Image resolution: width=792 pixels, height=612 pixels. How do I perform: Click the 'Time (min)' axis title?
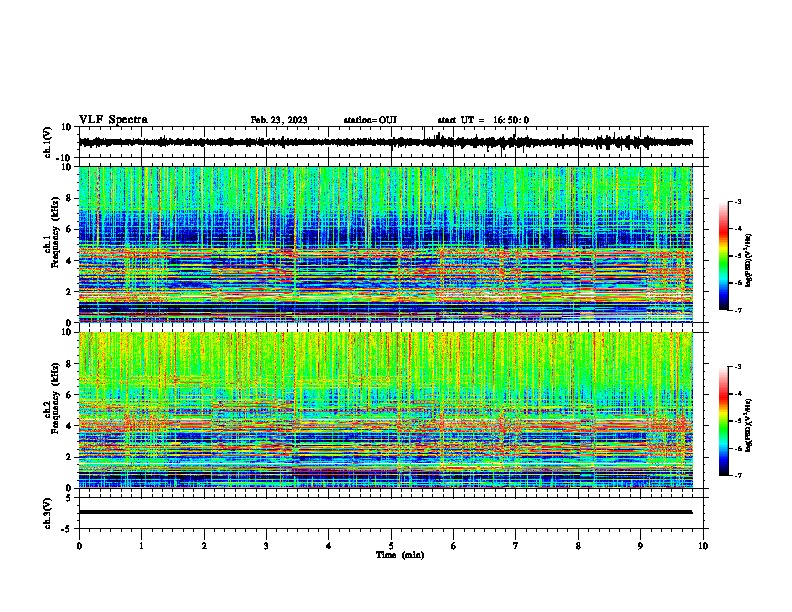click(x=400, y=555)
